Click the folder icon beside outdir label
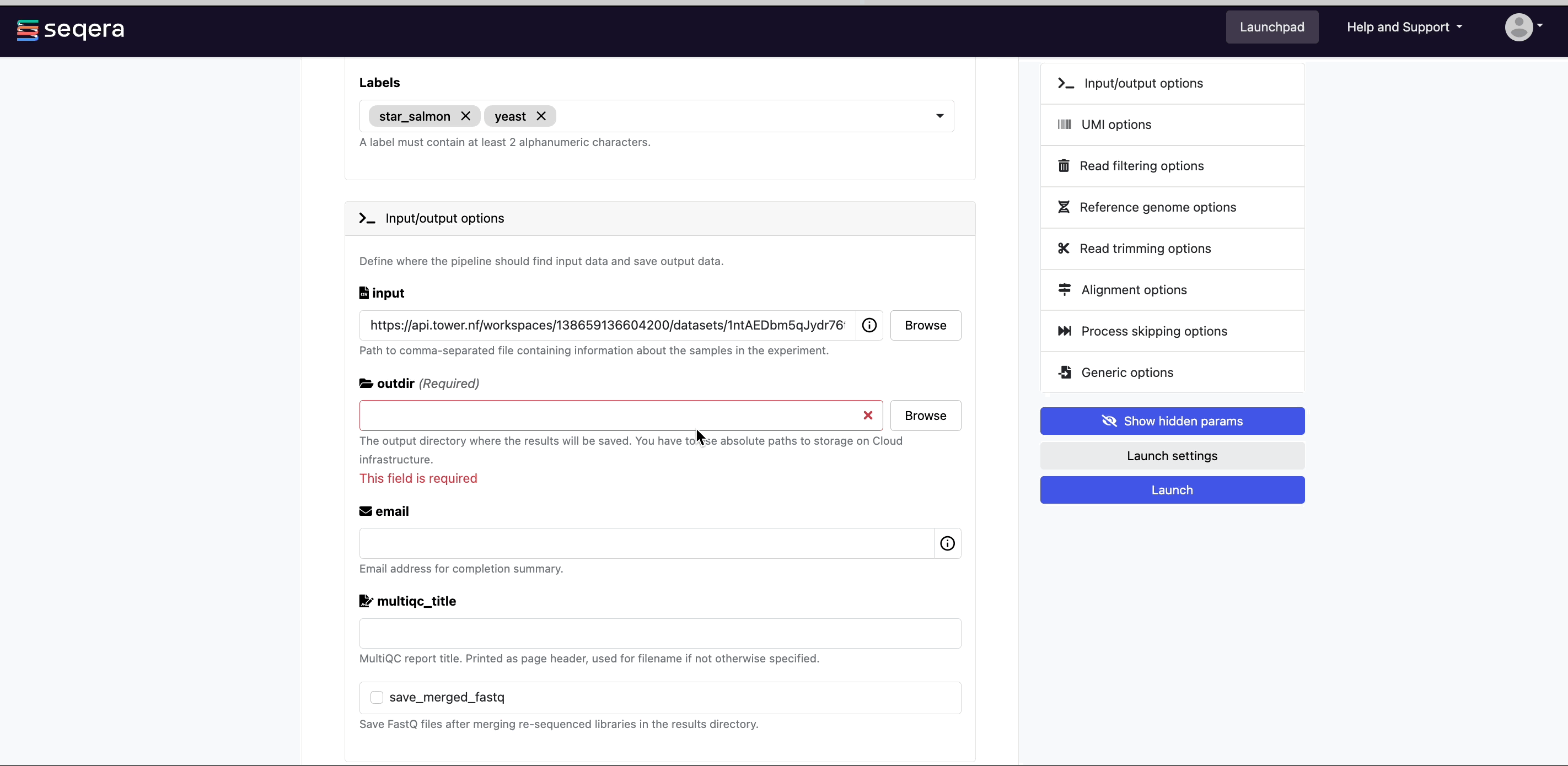The width and height of the screenshot is (1568, 766). pyautogui.click(x=366, y=384)
